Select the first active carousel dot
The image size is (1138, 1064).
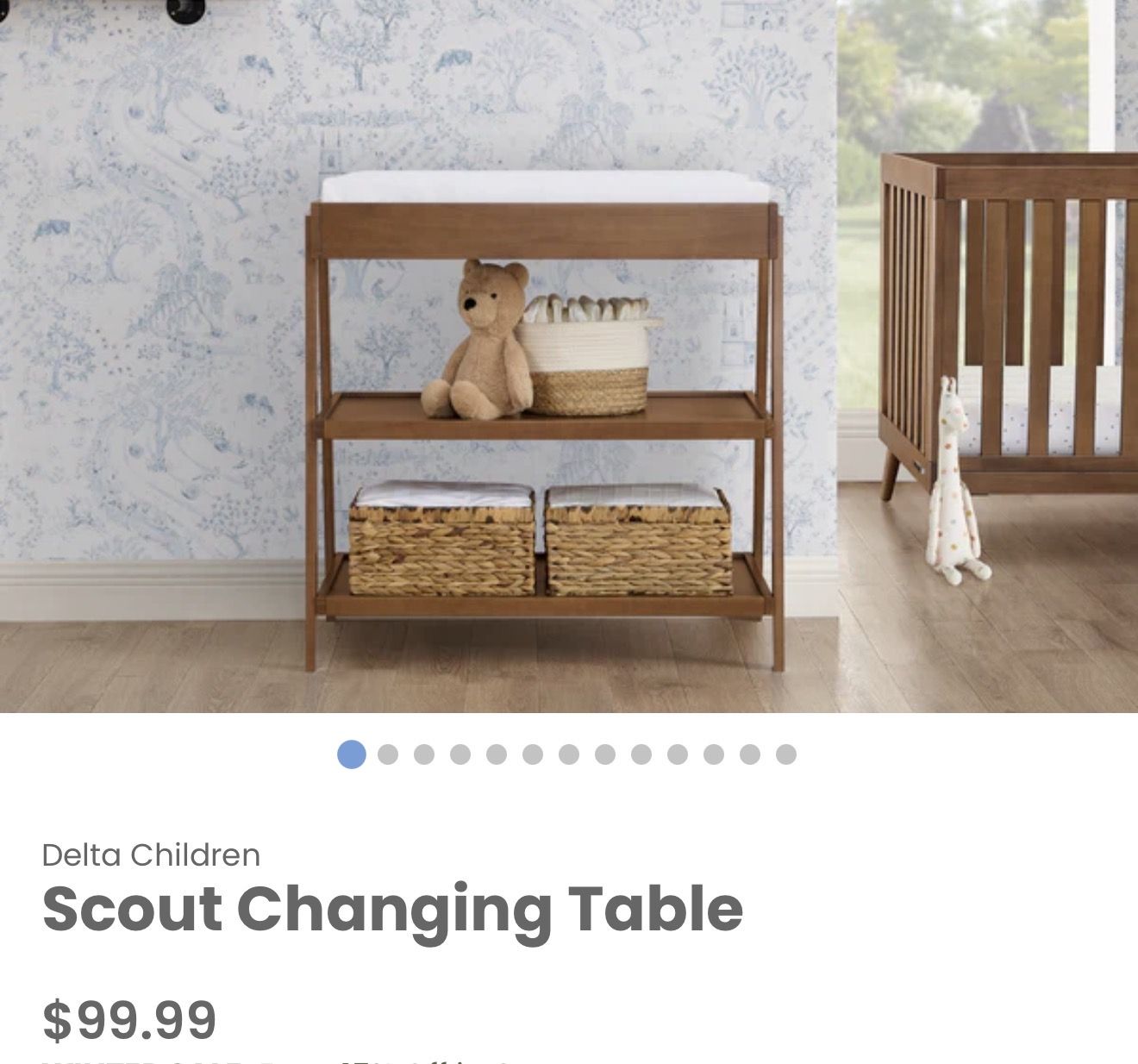352,754
